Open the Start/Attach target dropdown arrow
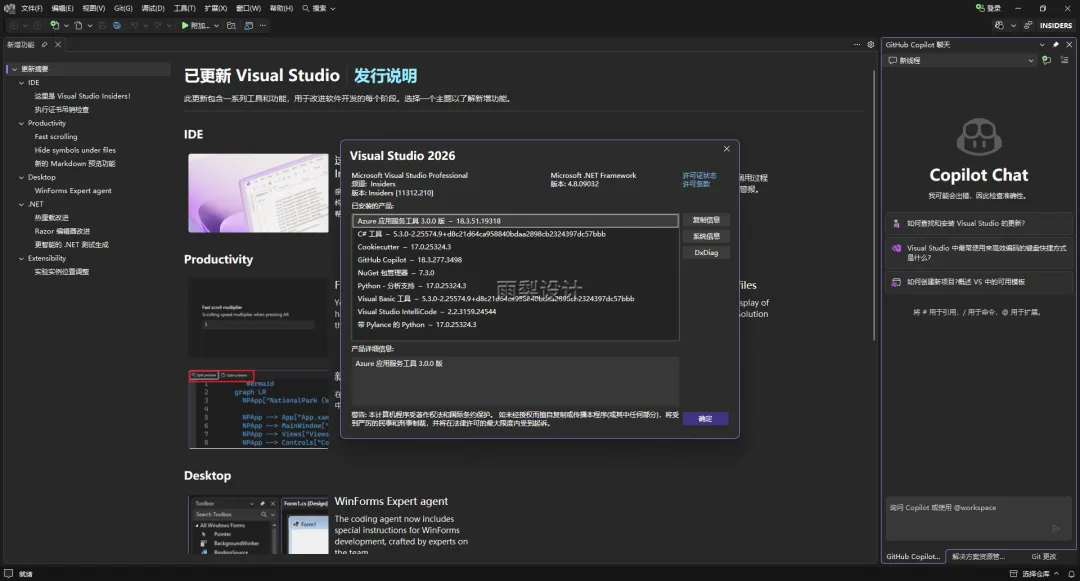1080x581 pixels. point(216,25)
